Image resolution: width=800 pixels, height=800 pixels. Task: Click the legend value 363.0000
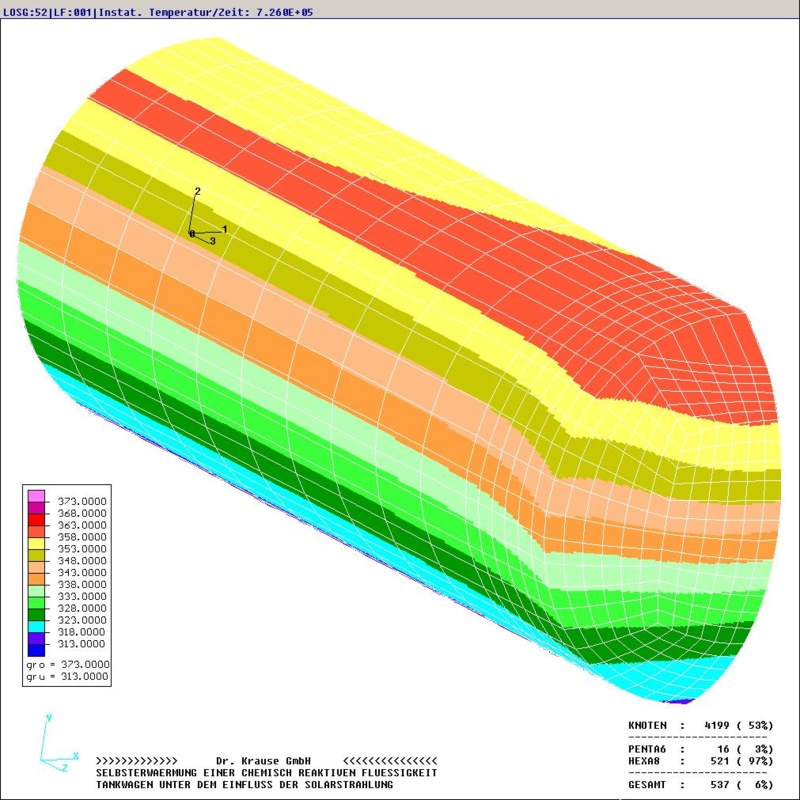point(82,525)
